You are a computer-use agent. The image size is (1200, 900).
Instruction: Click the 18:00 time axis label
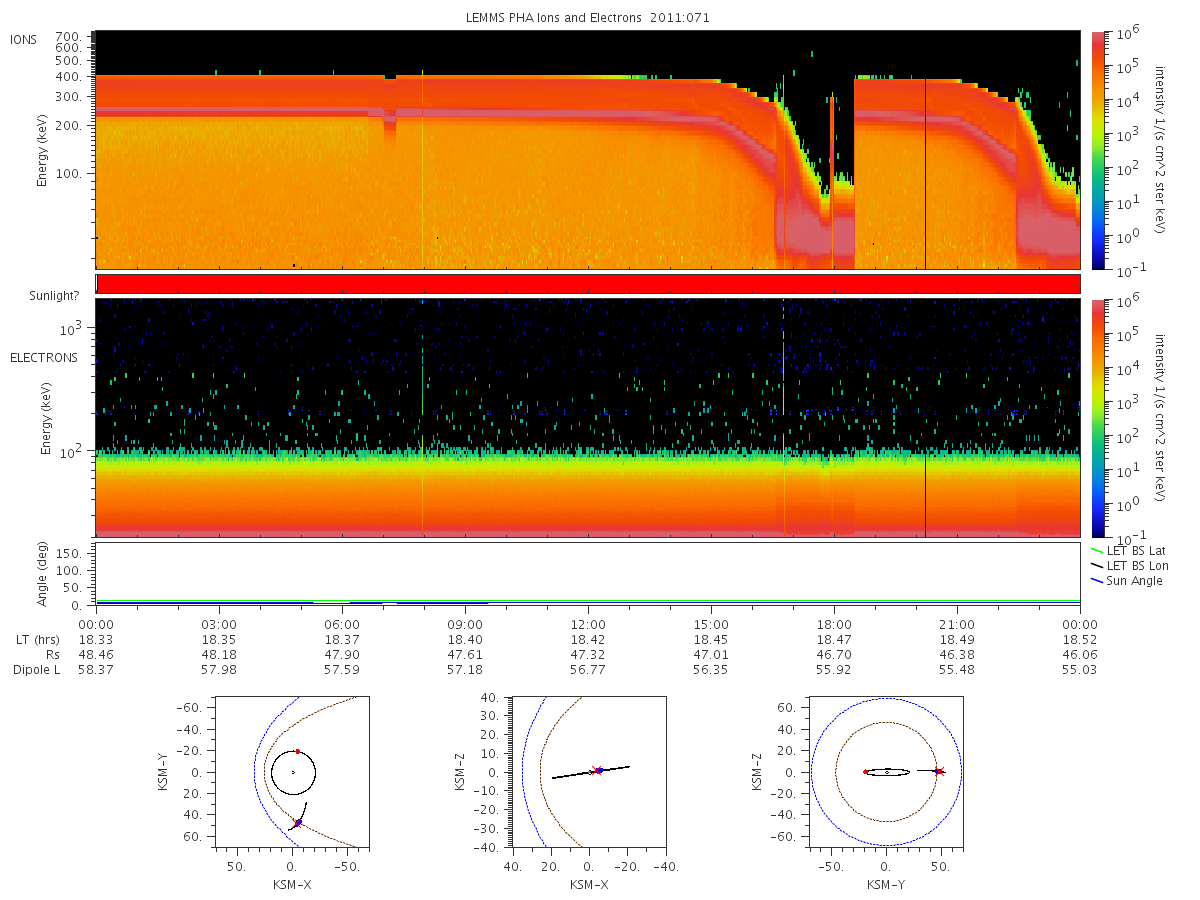[x=834, y=623]
